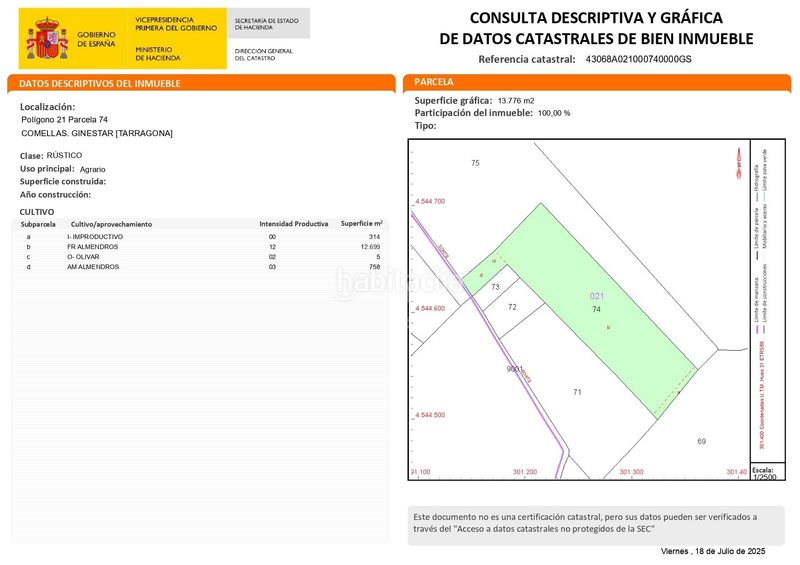Screen dimensions: 800x565
Task: Click coordinate label 4.544.700
Action: coord(430,201)
